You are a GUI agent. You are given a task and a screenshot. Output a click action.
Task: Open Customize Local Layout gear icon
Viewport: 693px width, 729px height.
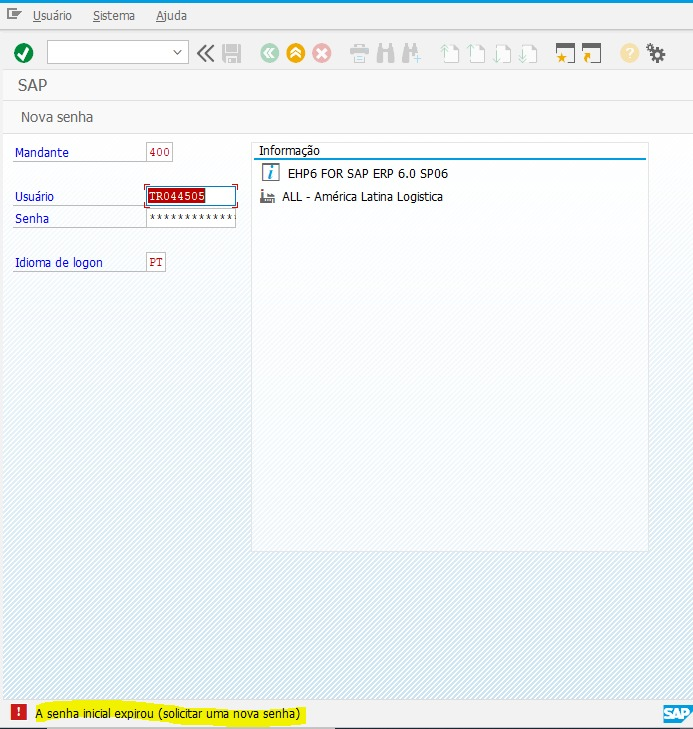coord(655,53)
